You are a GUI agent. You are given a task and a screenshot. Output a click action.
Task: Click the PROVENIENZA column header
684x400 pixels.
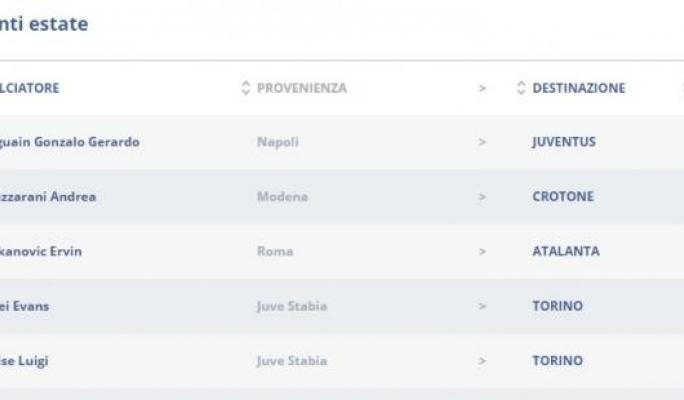coord(302,88)
